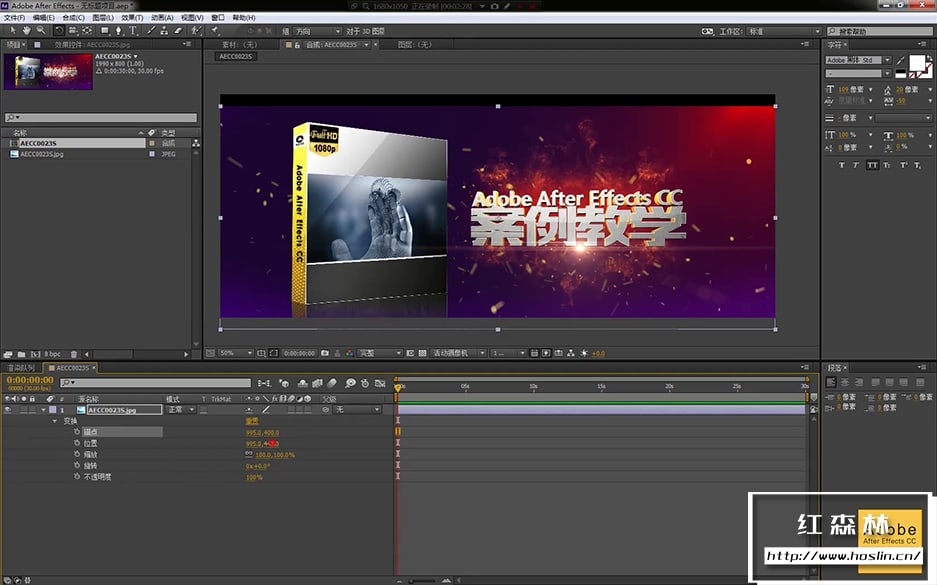
Task: Select the Eraser tool
Action: click(178, 30)
